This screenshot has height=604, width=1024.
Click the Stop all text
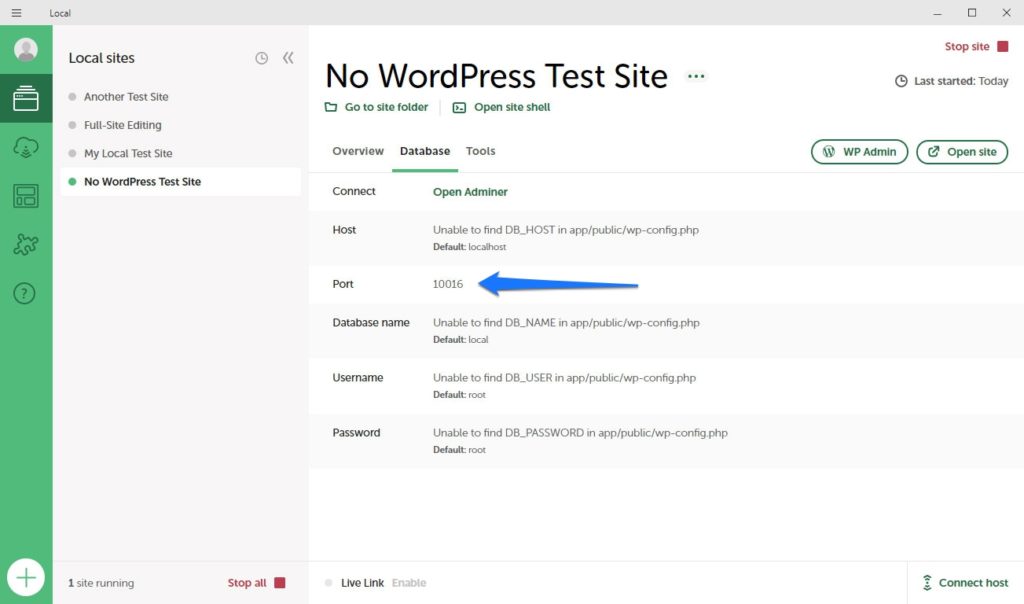[247, 582]
